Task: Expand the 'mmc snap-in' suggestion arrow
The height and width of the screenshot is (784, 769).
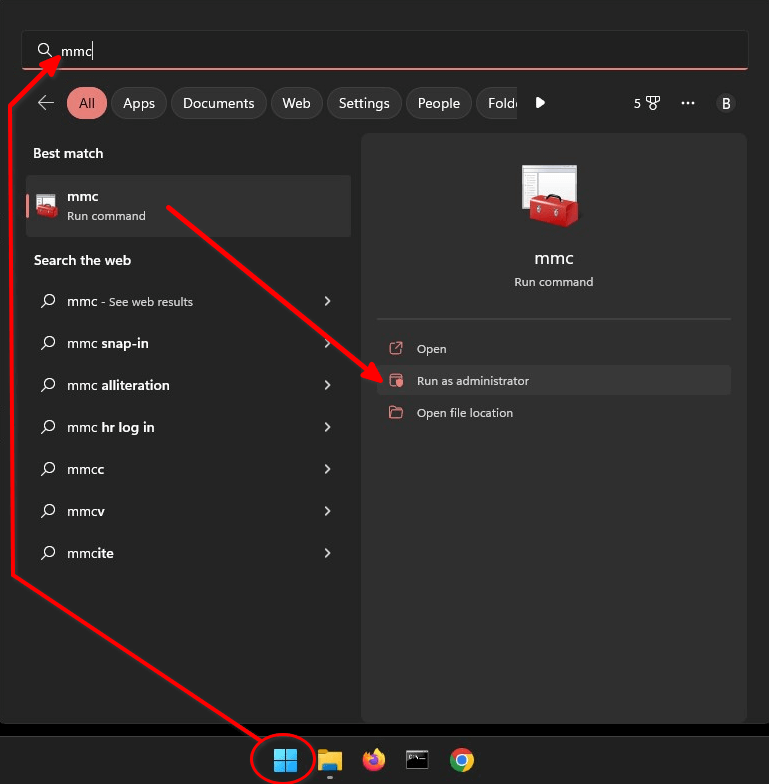Action: coord(328,343)
